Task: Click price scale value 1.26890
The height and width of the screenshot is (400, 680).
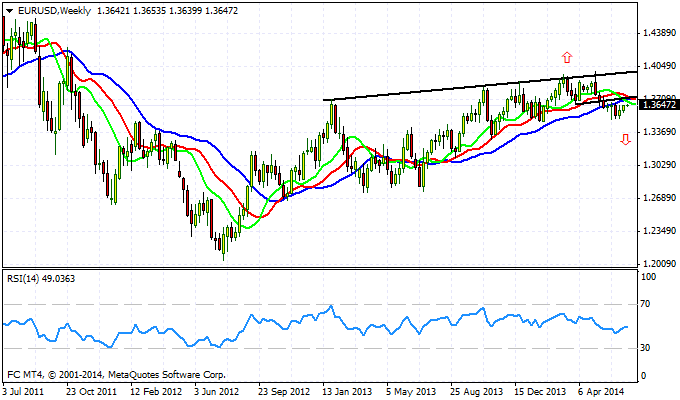Action: [x=660, y=198]
